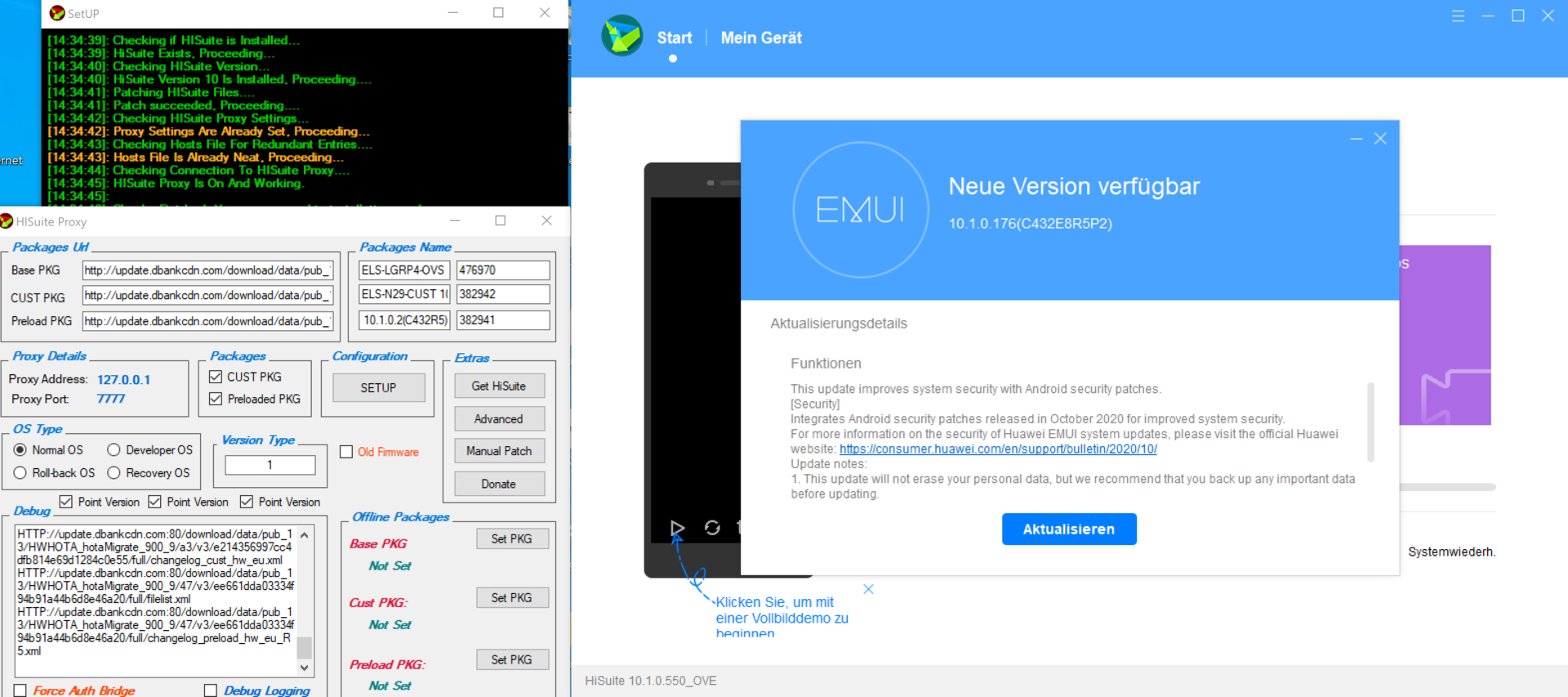Switch to the Start tab
1568x697 pixels.
point(674,38)
